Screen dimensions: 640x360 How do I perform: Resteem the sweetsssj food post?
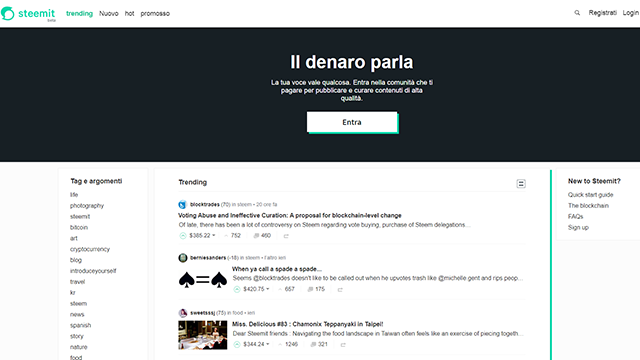343,345
